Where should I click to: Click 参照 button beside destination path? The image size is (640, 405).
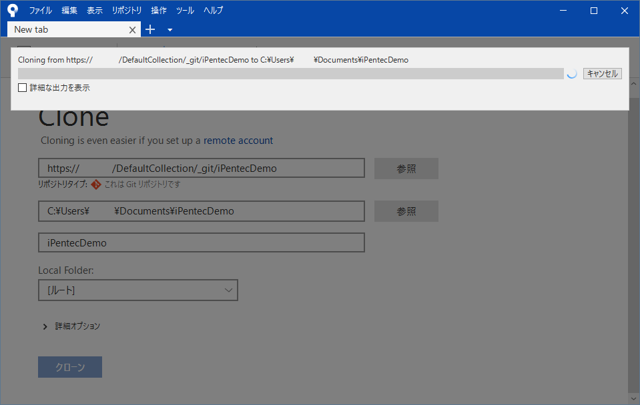406,211
